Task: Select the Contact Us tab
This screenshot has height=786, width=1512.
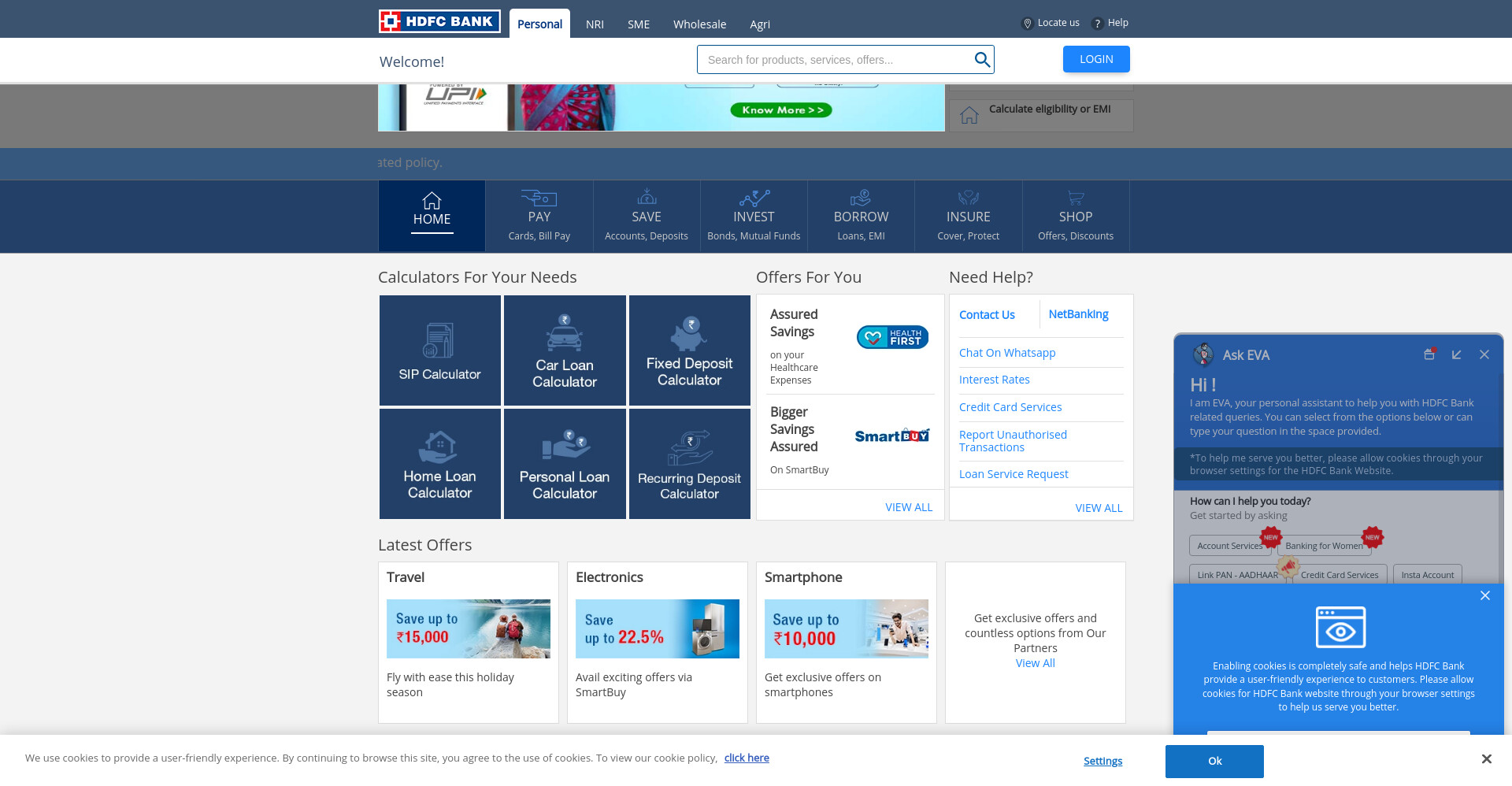Action: (987, 315)
